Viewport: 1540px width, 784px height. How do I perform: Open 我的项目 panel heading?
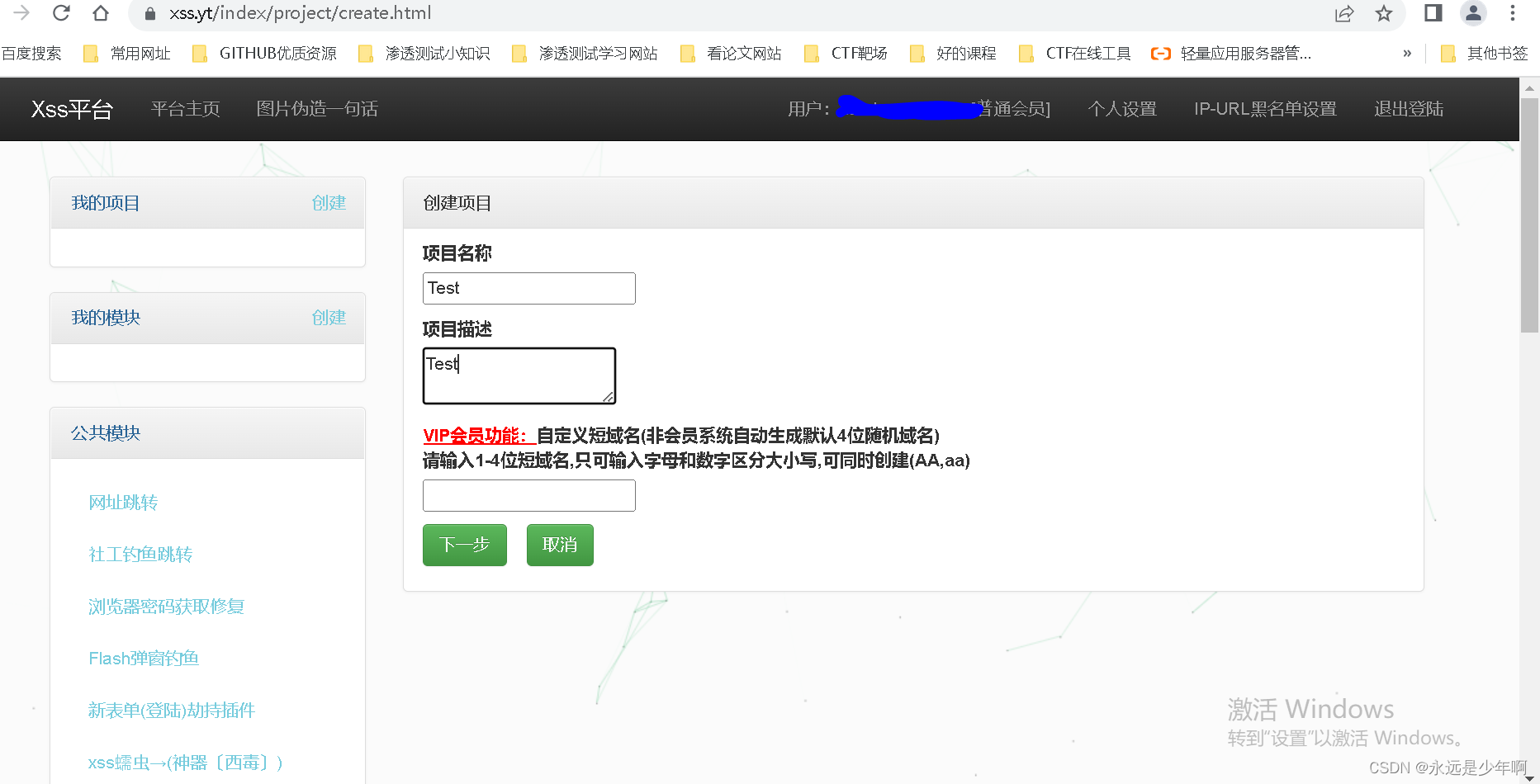click(106, 203)
